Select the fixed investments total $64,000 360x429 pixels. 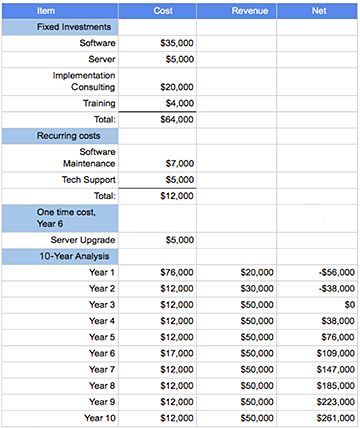(x=157, y=120)
